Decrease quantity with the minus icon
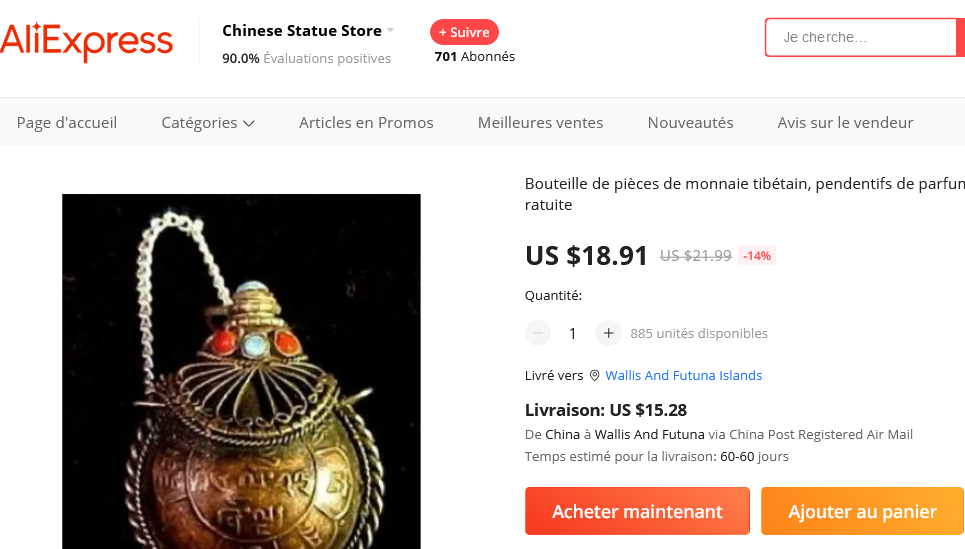Image resolution: width=965 pixels, height=549 pixels. pos(538,333)
